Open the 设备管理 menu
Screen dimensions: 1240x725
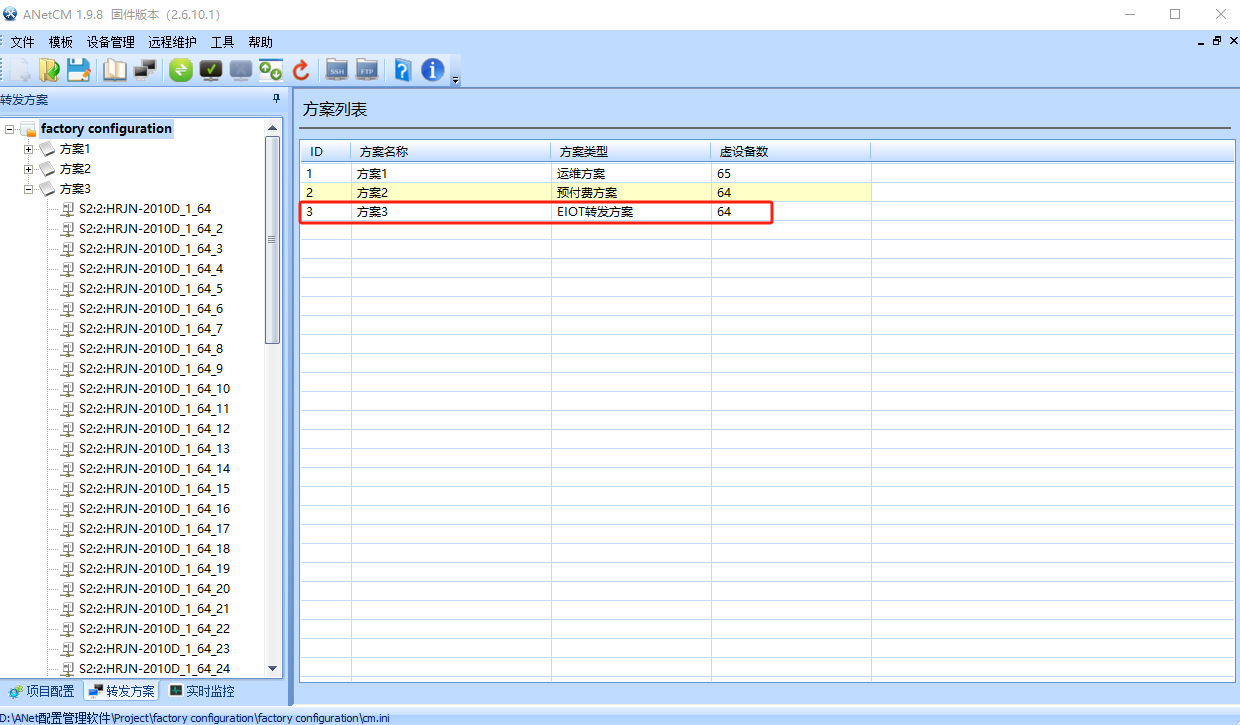pos(110,42)
